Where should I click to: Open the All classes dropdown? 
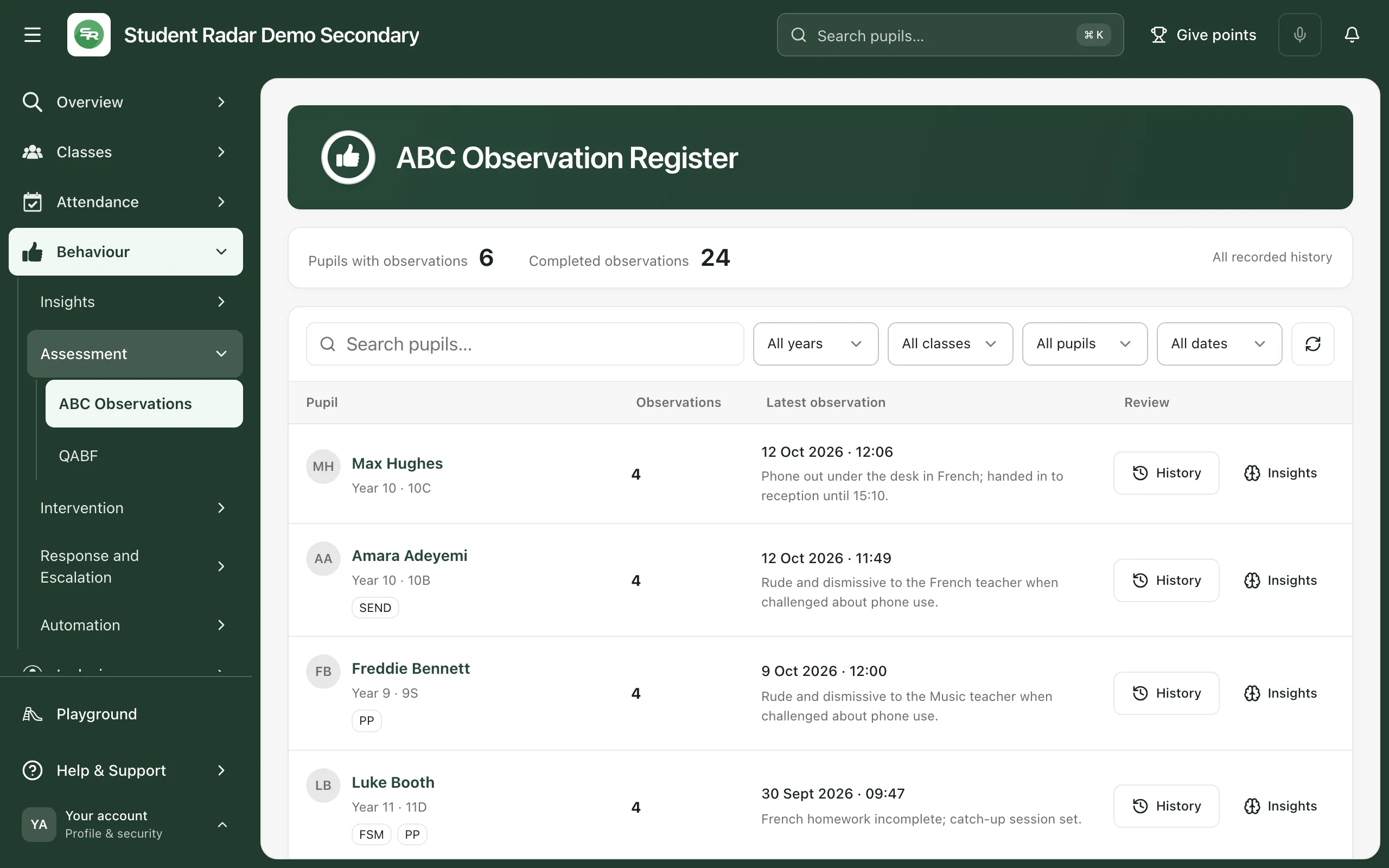click(950, 344)
